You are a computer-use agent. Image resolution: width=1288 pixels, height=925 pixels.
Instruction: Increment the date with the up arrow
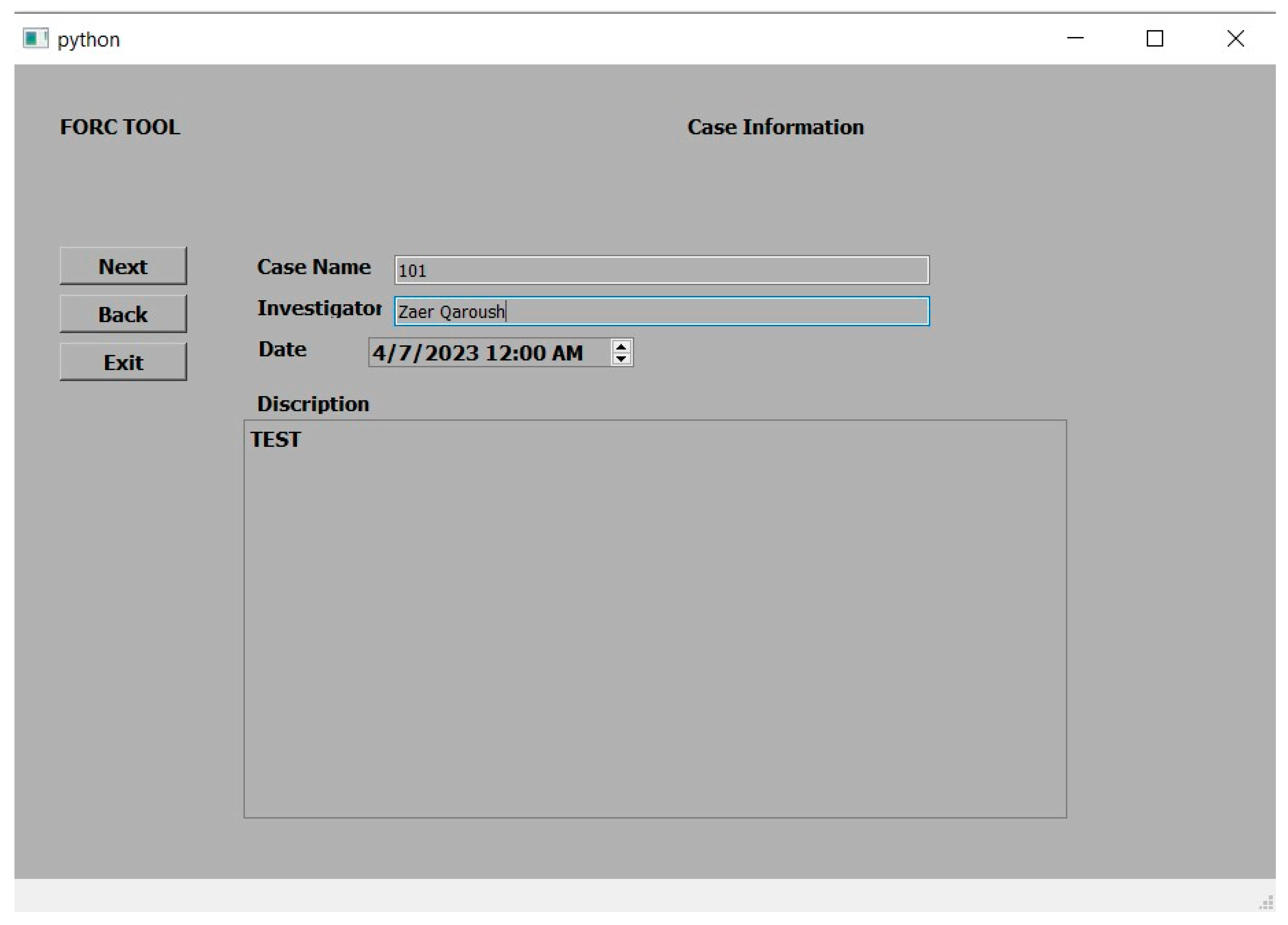pos(621,347)
